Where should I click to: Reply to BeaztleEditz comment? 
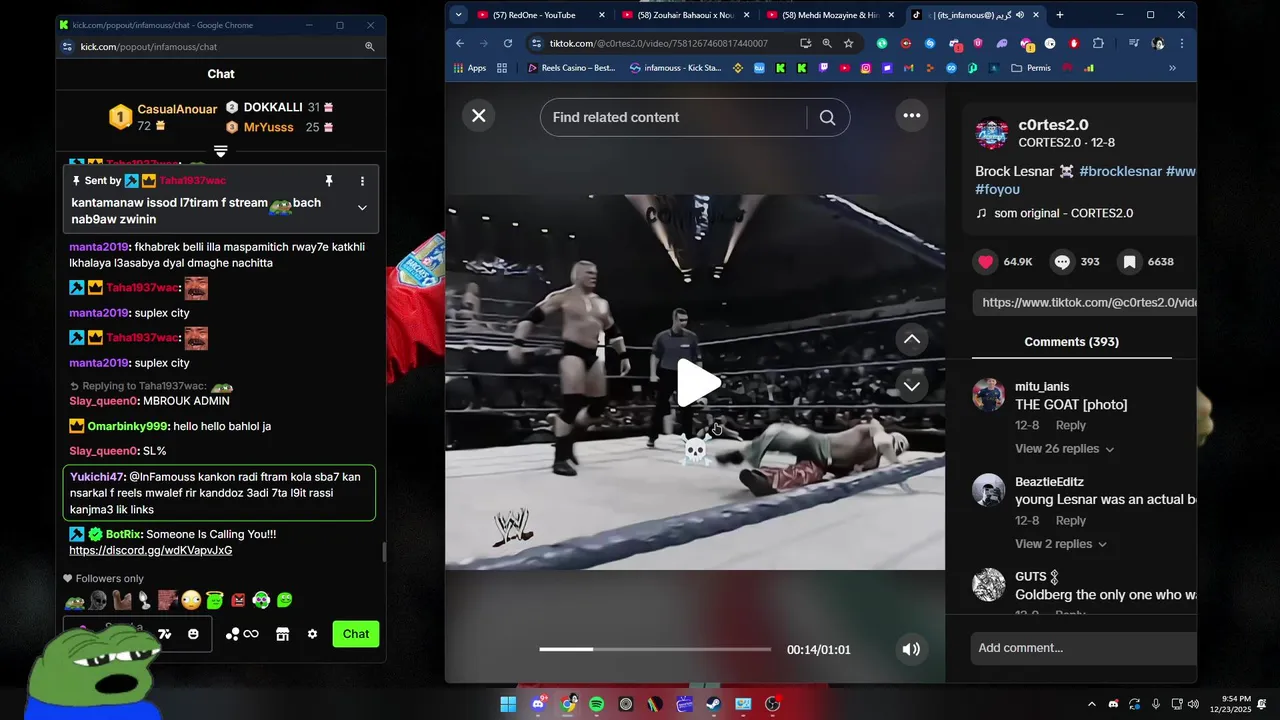(1070, 520)
